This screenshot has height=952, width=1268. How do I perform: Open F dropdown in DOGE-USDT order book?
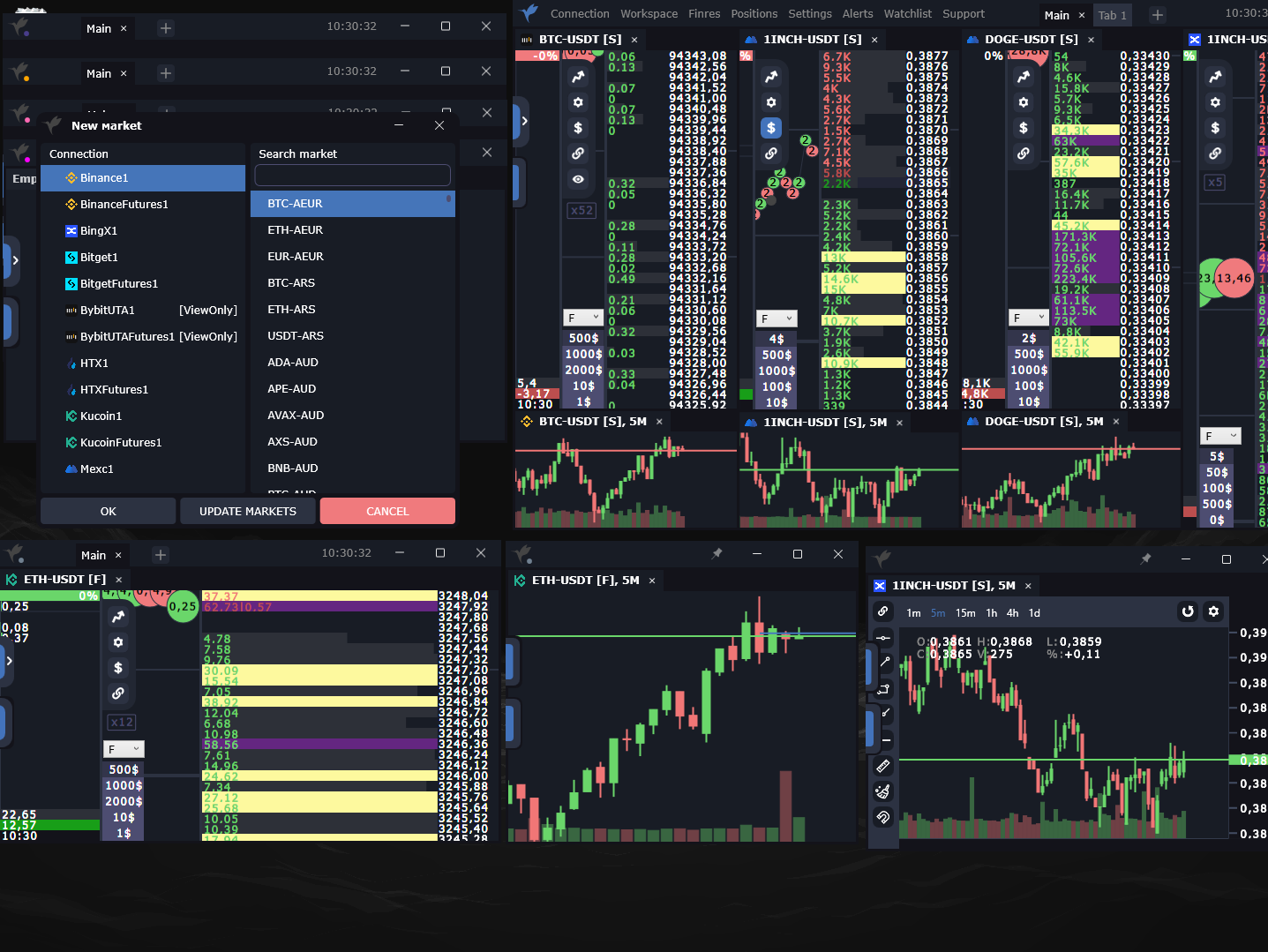[x=1028, y=318]
